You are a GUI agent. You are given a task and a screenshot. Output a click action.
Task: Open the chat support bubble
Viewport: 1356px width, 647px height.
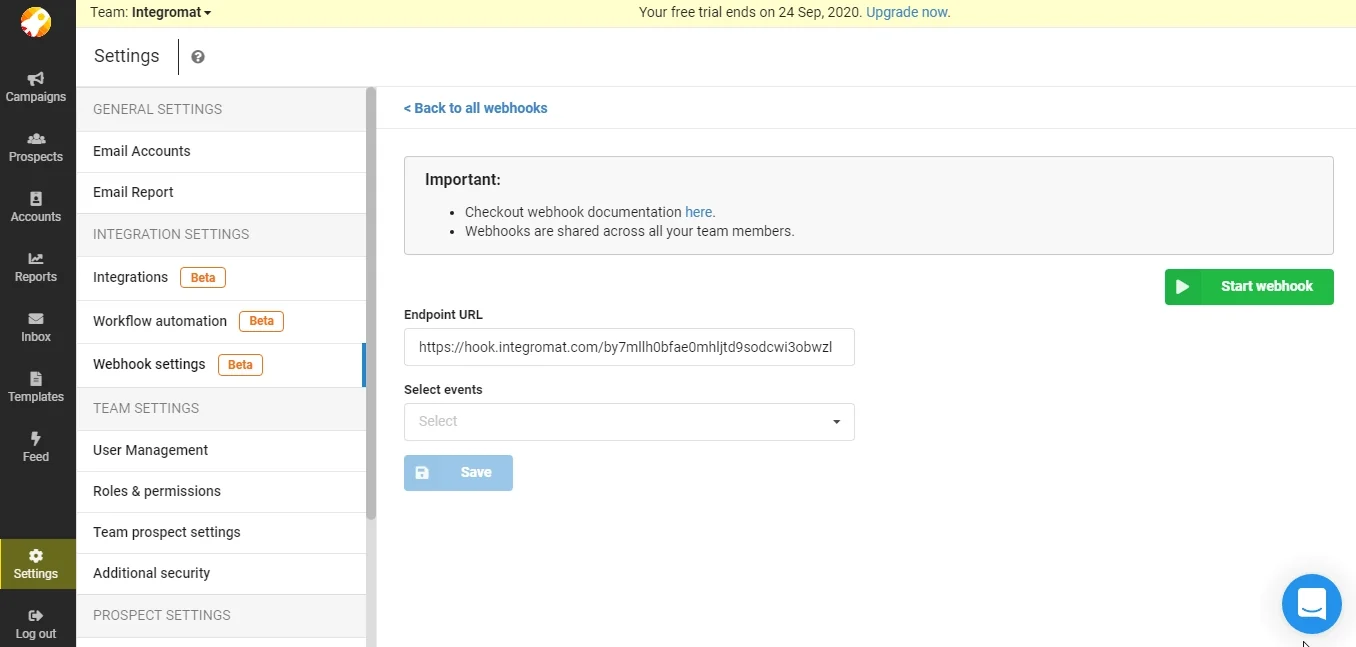(x=1311, y=604)
